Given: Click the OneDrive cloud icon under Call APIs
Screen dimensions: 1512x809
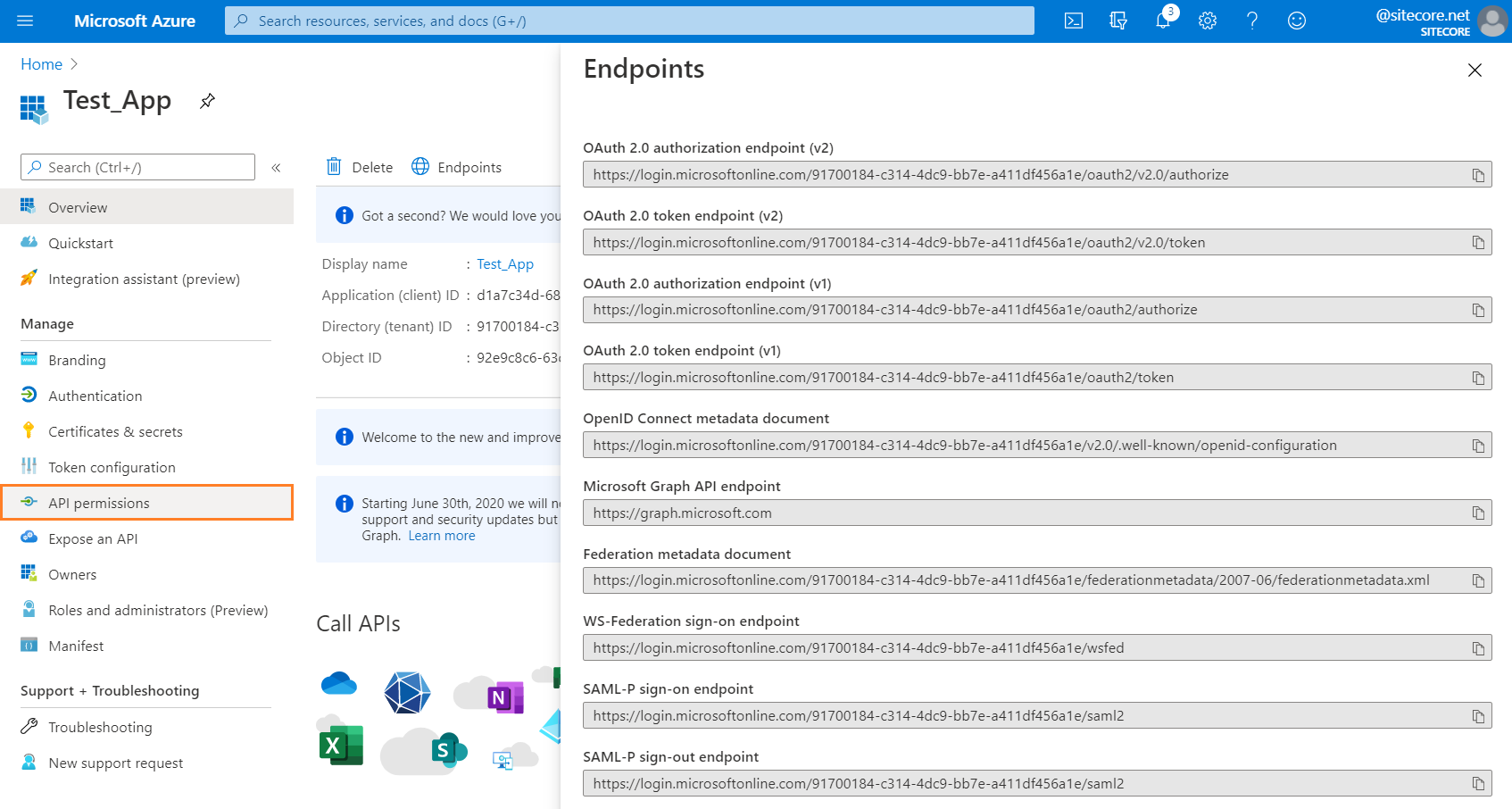Looking at the screenshot, I should pyautogui.click(x=338, y=684).
